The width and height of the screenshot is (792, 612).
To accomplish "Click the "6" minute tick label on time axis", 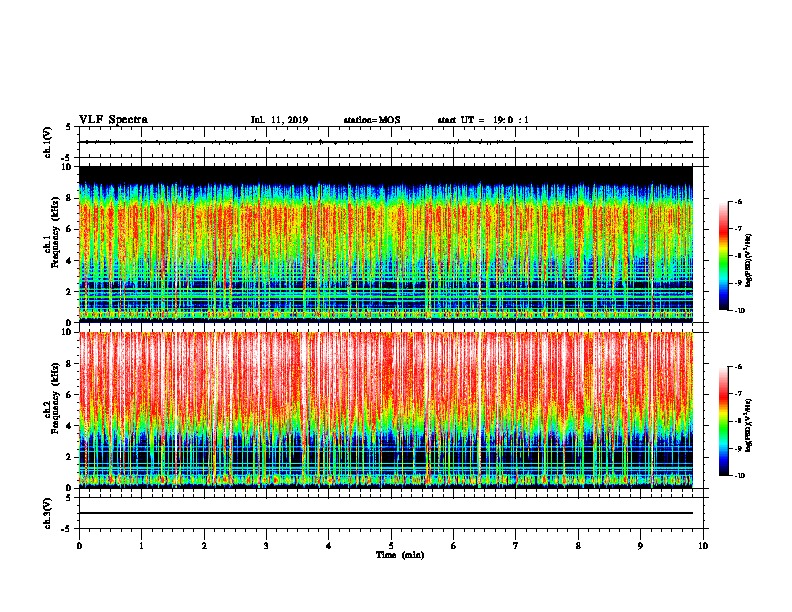I will [454, 546].
